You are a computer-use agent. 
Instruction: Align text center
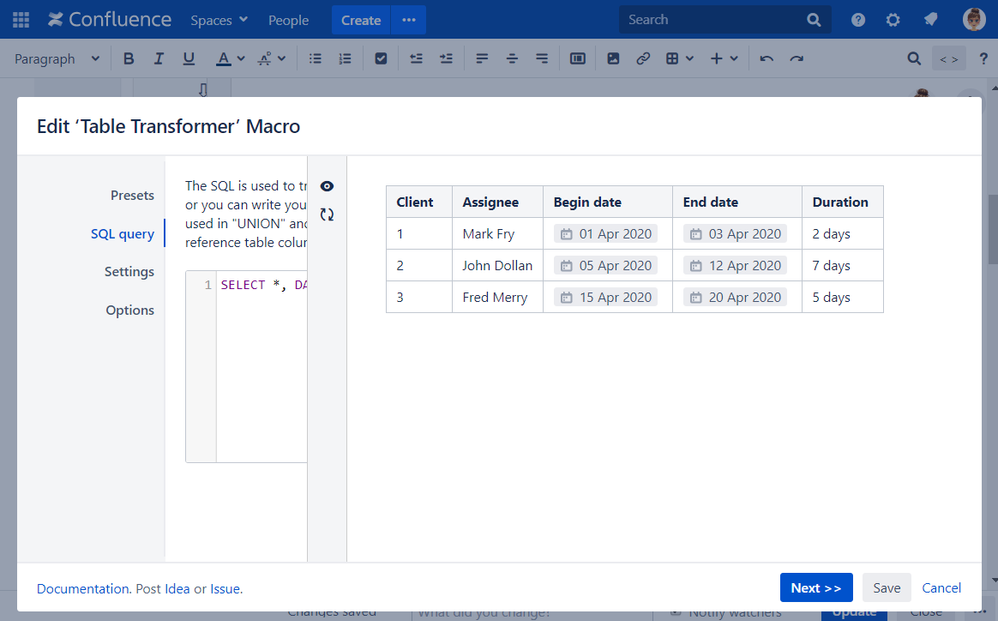click(512, 59)
